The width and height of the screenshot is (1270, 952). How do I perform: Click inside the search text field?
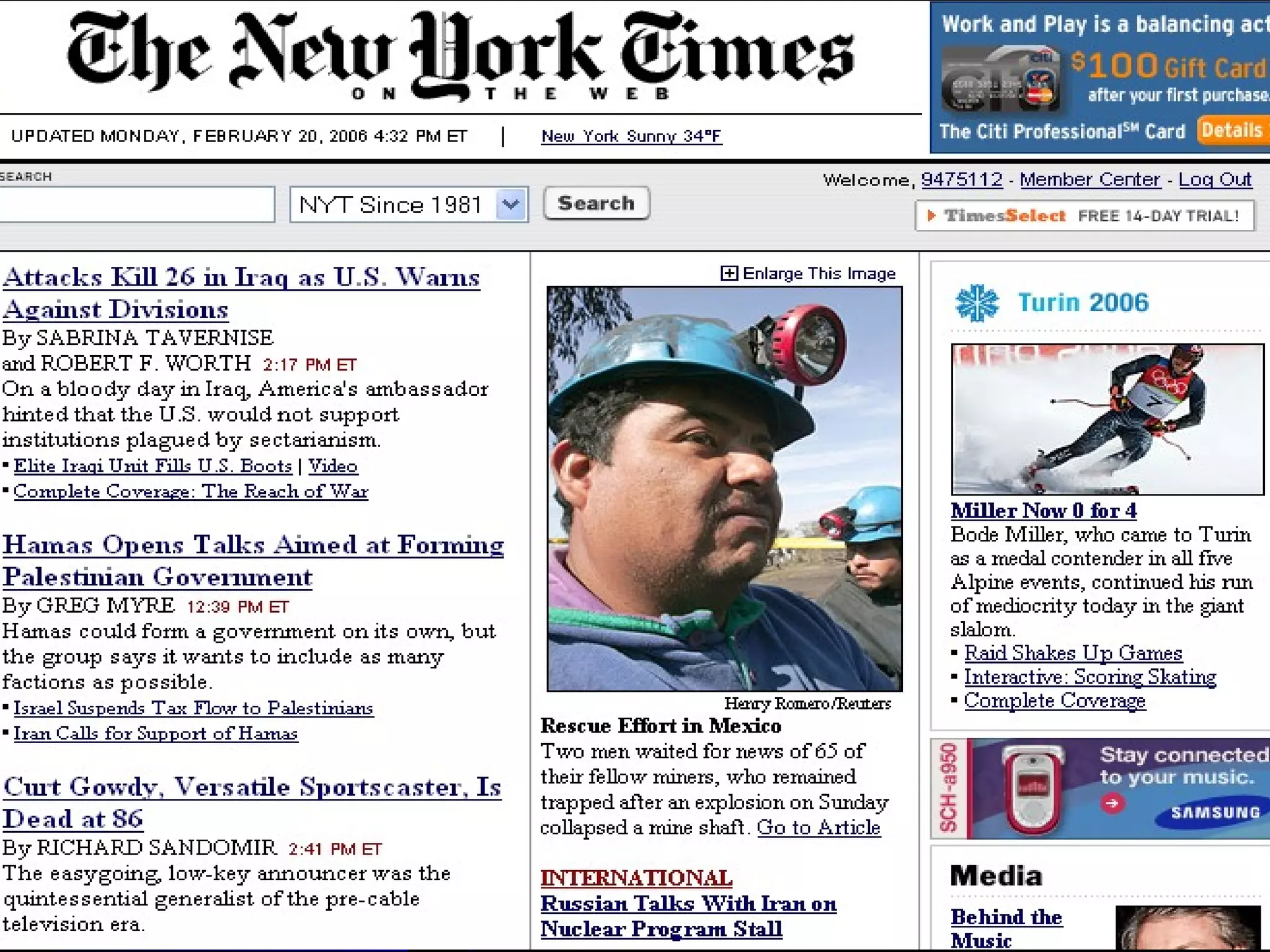pos(136,205)
